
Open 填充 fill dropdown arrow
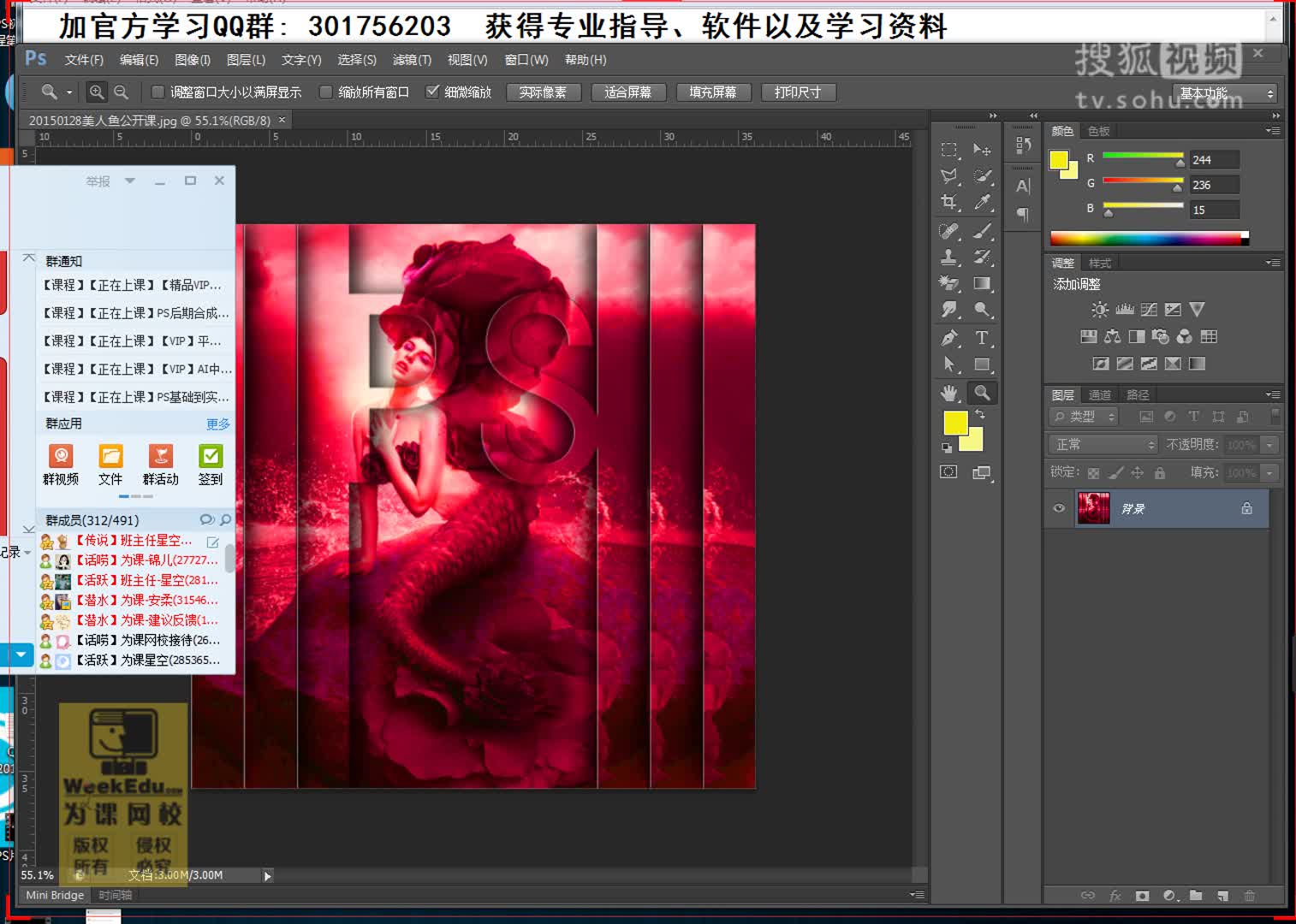coord(1270,473)
